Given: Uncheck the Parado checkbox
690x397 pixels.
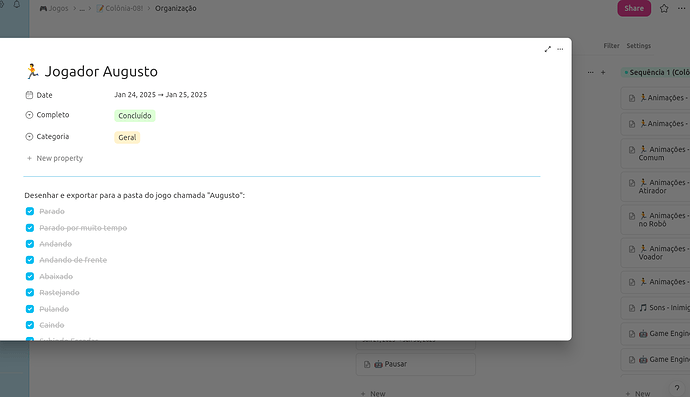Looking at the screenshot, I should 30,211.
